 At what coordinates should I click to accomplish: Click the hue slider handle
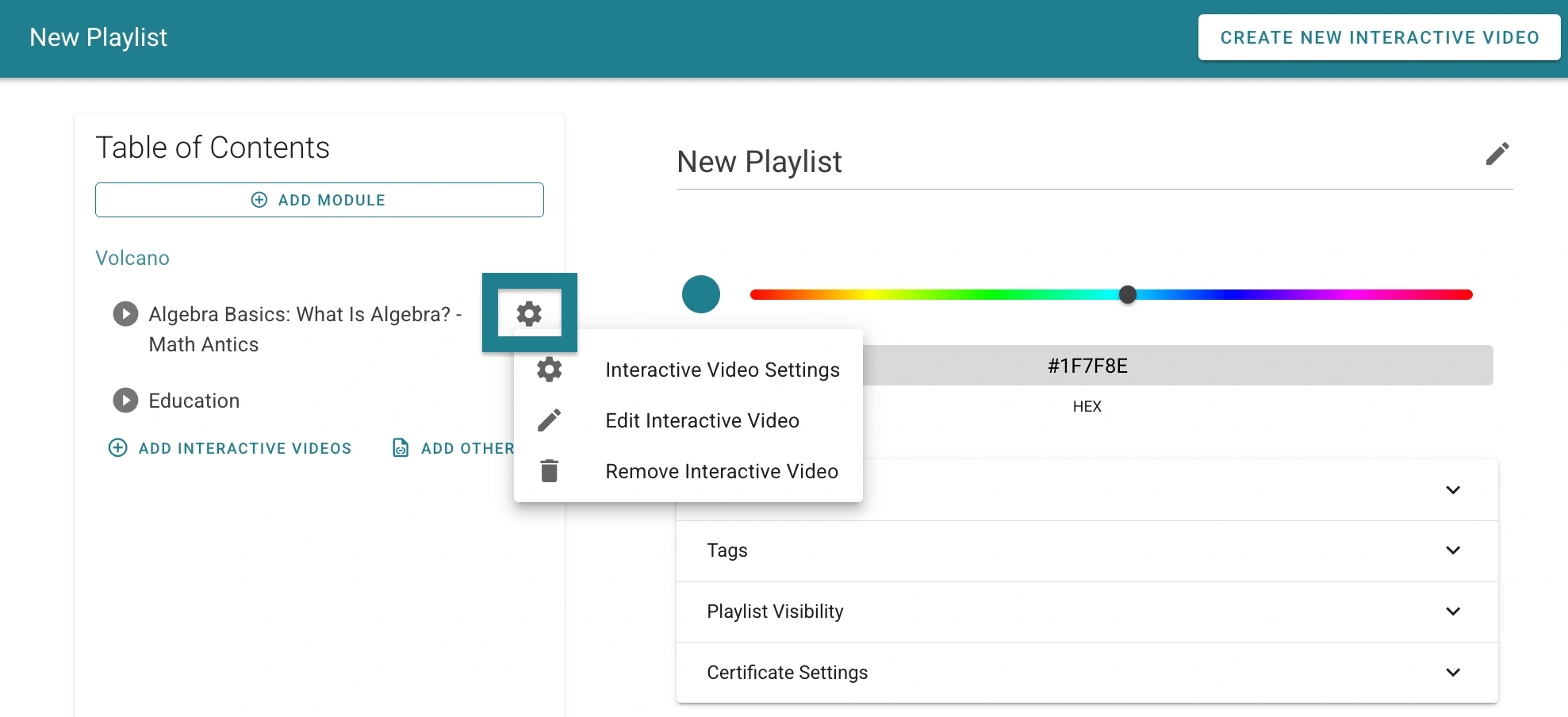tap(1128, 294)
